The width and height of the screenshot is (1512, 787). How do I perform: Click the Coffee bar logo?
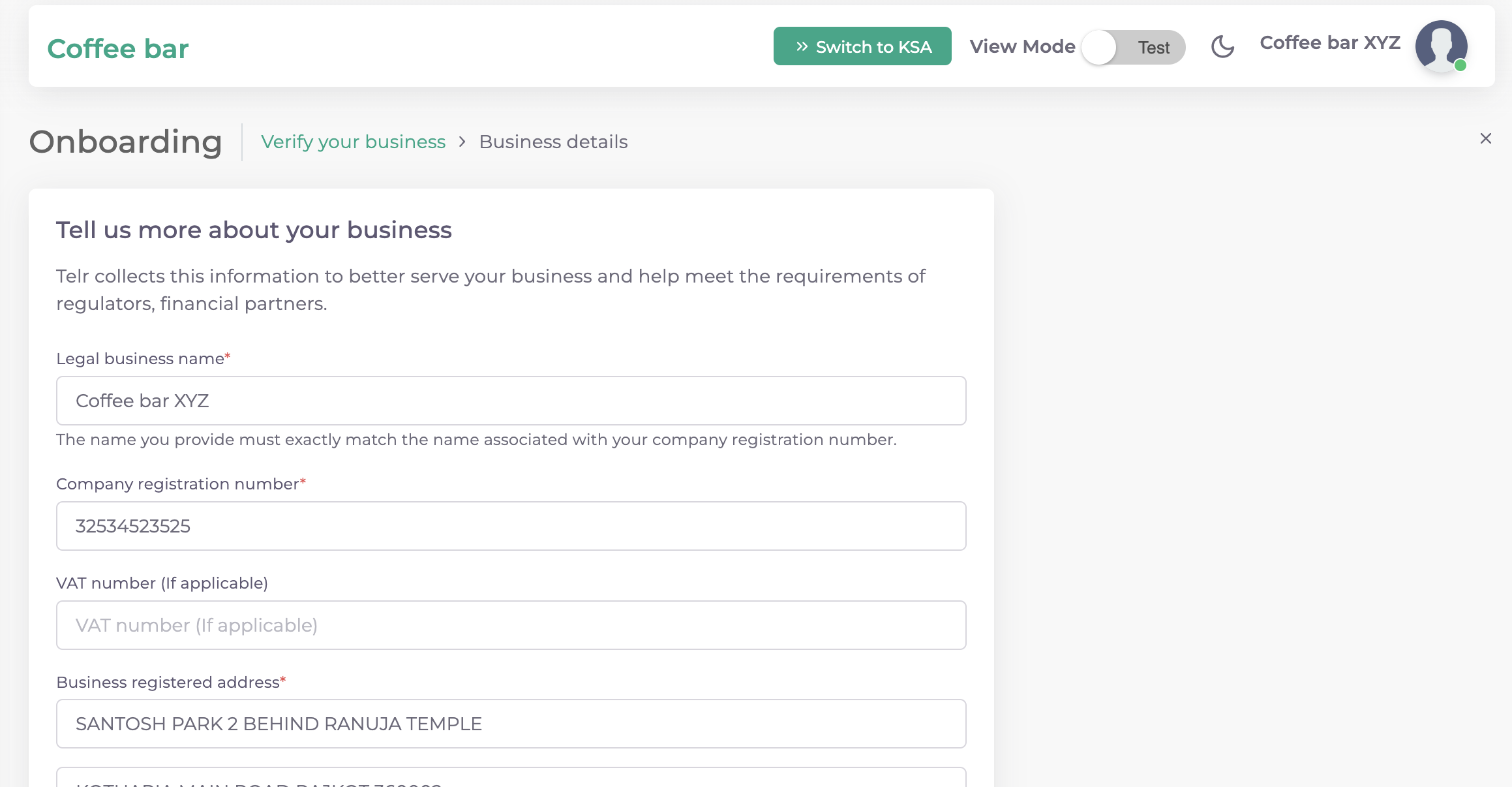(118, 49)
